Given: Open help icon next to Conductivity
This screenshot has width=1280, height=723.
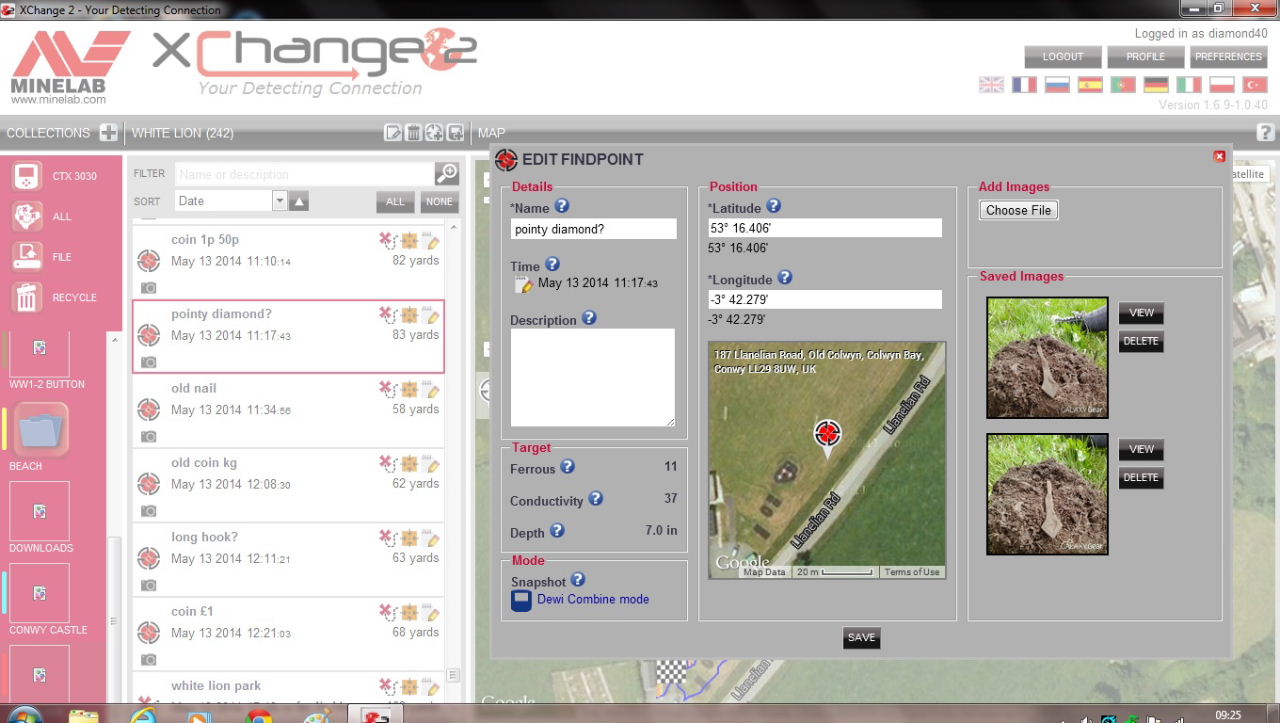Looking at the screenshot, I should pos(595,498).
